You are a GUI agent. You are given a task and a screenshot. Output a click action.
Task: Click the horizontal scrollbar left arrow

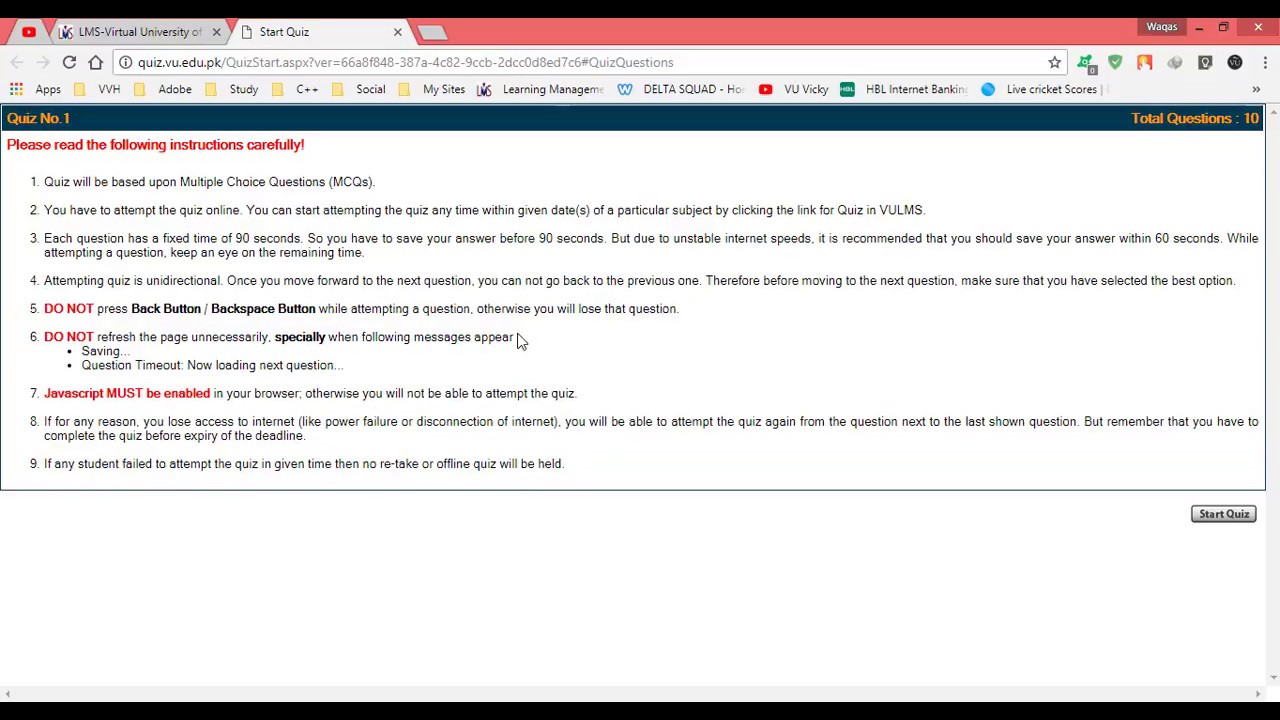[x=7, y=693]
